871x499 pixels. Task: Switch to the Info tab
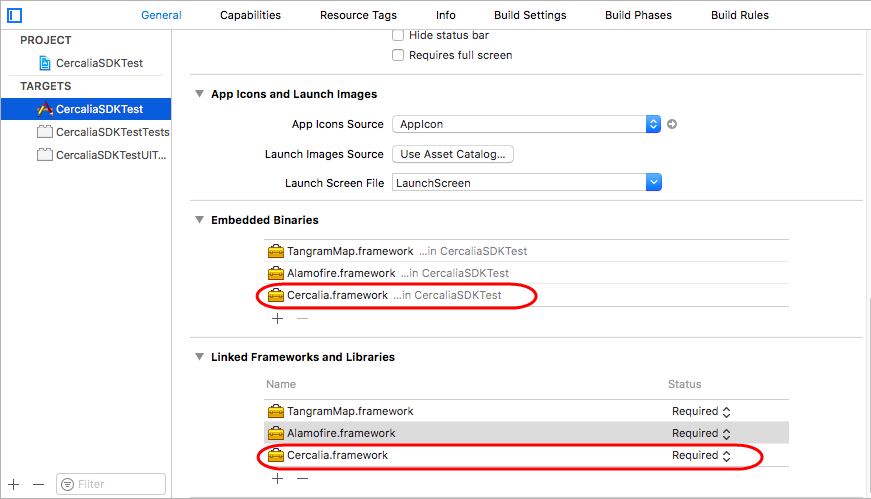coord(445,15)
